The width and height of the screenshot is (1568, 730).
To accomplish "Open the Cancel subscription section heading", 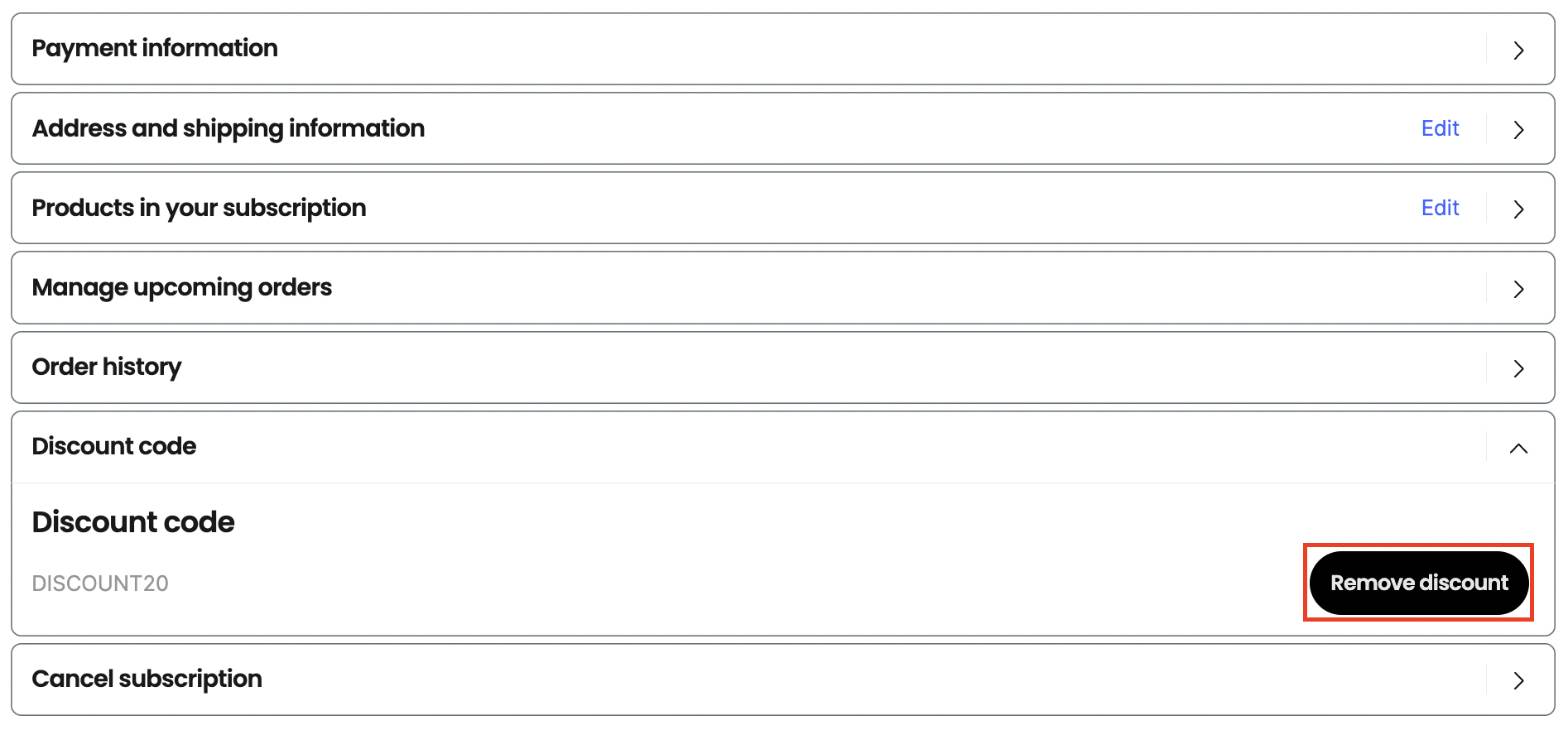I will (x=147, y=680).
